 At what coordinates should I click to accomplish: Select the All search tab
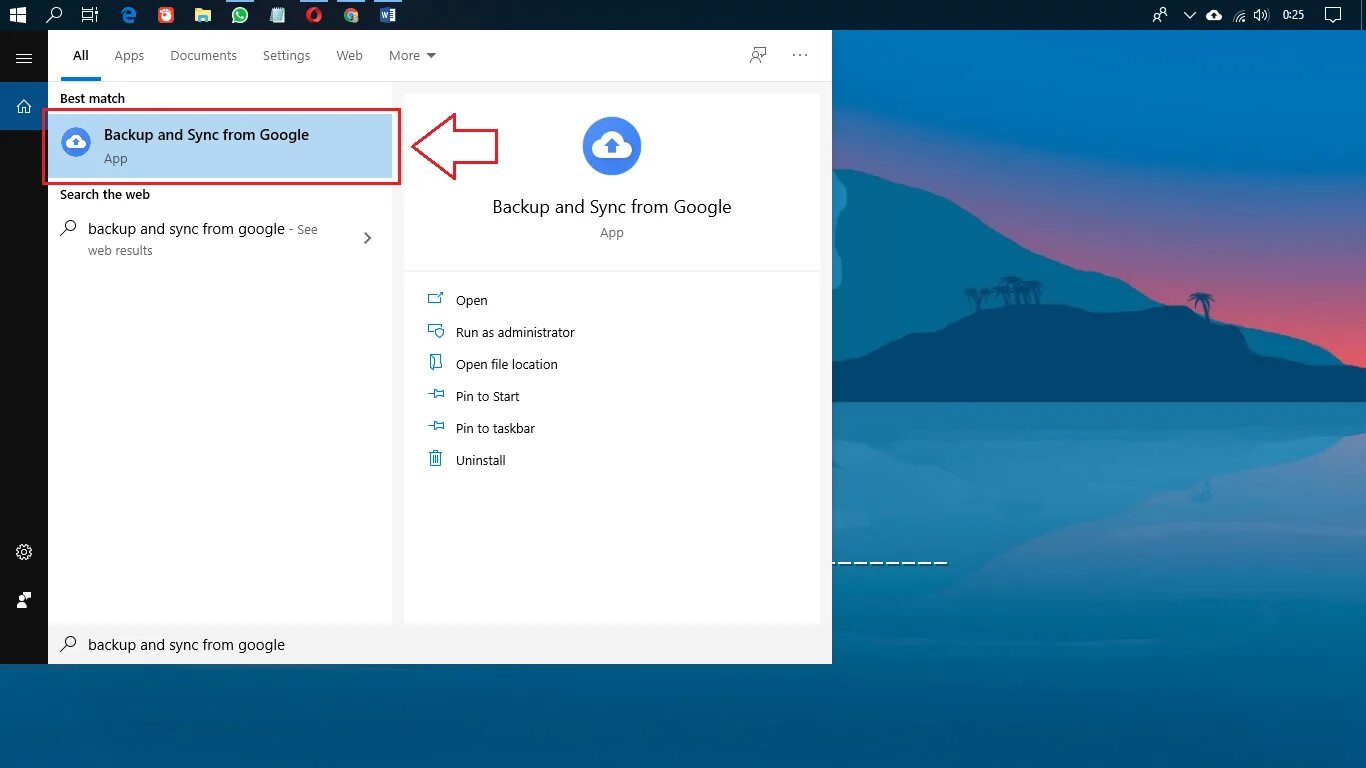point(81,56)
